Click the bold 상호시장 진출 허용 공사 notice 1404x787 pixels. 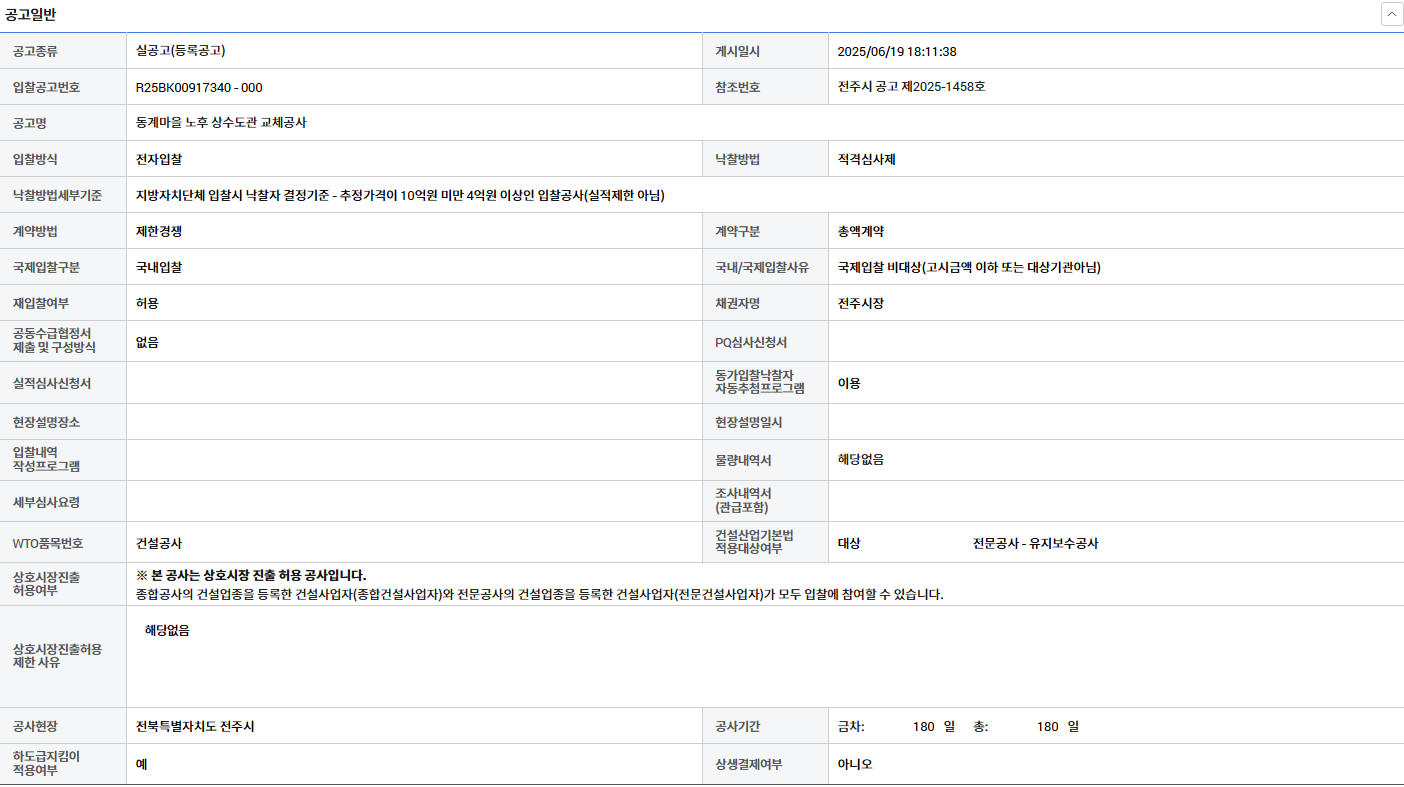[251, 575]
